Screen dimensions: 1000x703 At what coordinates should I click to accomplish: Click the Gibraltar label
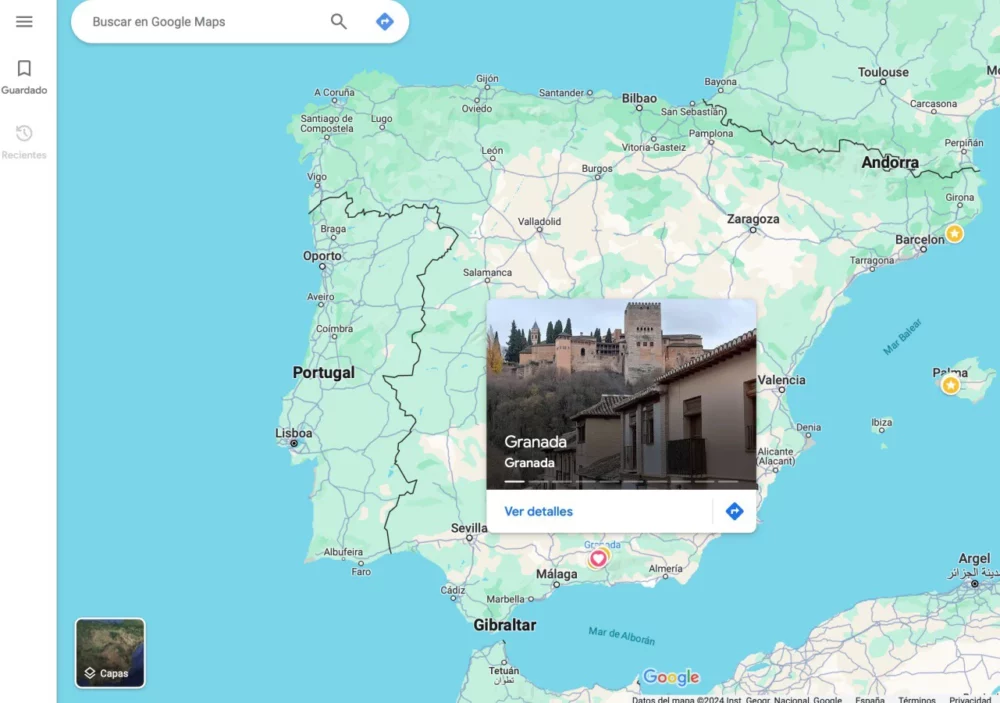[x=504, y=625]
